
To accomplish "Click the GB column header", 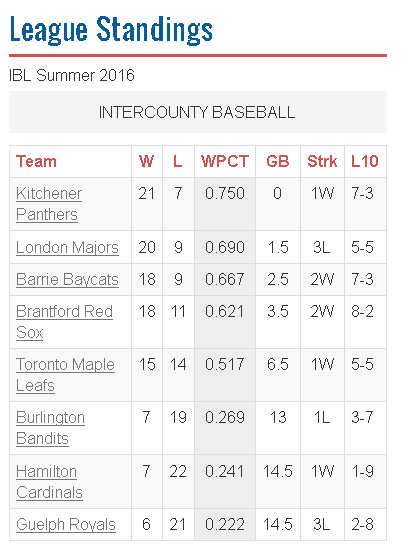I will tap(277, 161).
